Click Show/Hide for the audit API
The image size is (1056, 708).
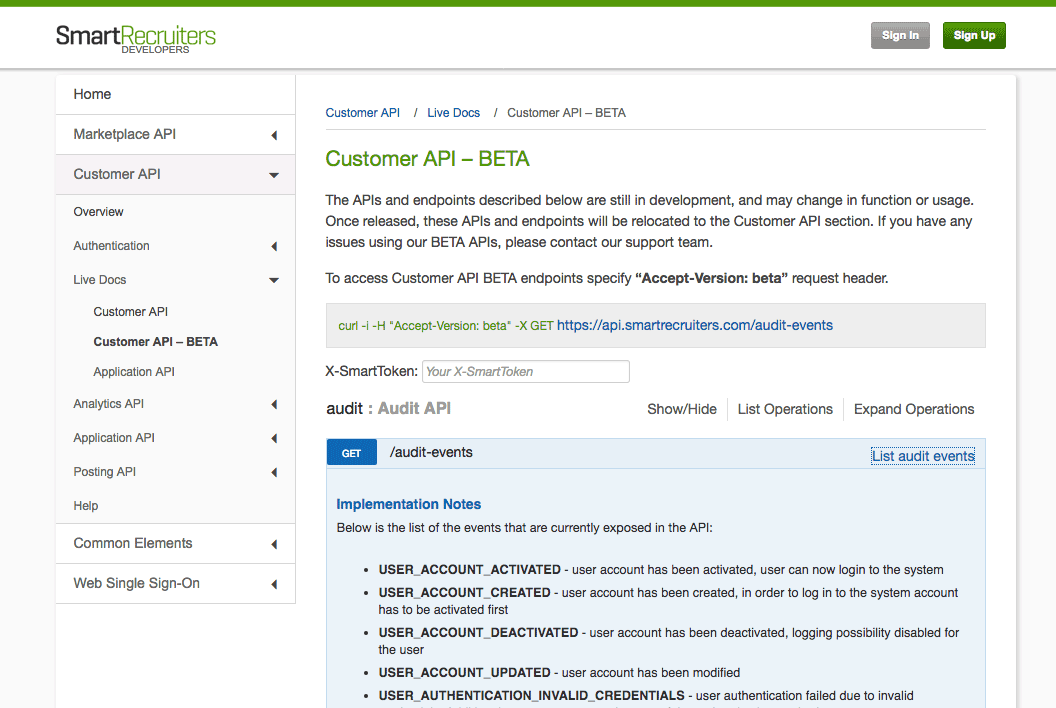click(x=682, y=410)
